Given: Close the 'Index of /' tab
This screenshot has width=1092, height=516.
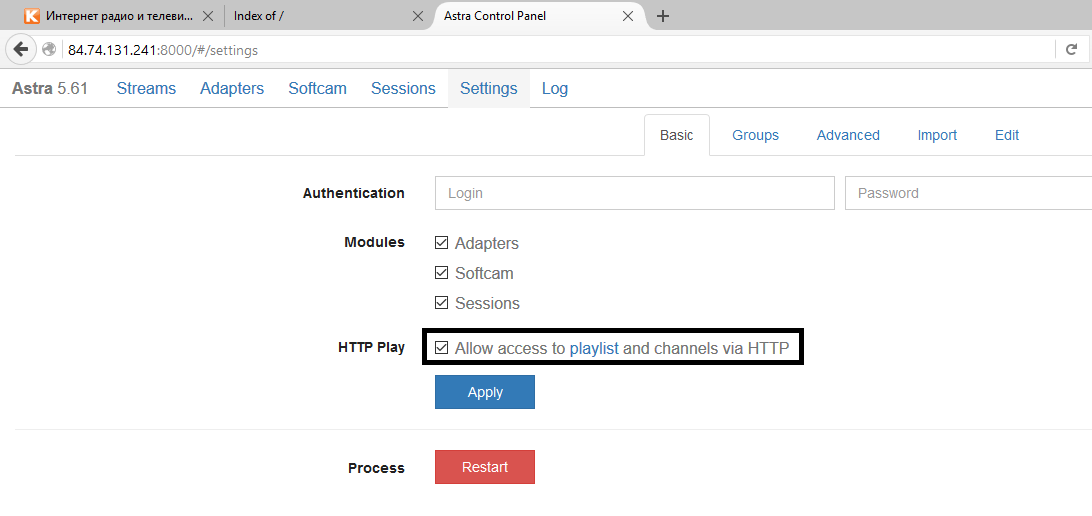Looking at the screenshot, I should pos(418,16).
